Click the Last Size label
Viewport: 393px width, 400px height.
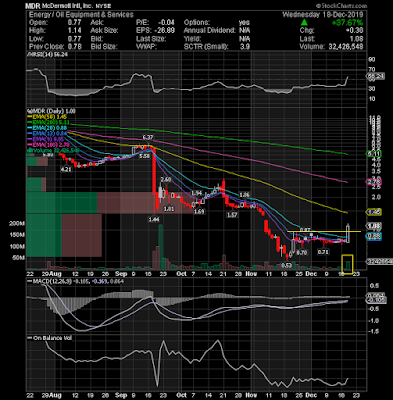(150, 39)
